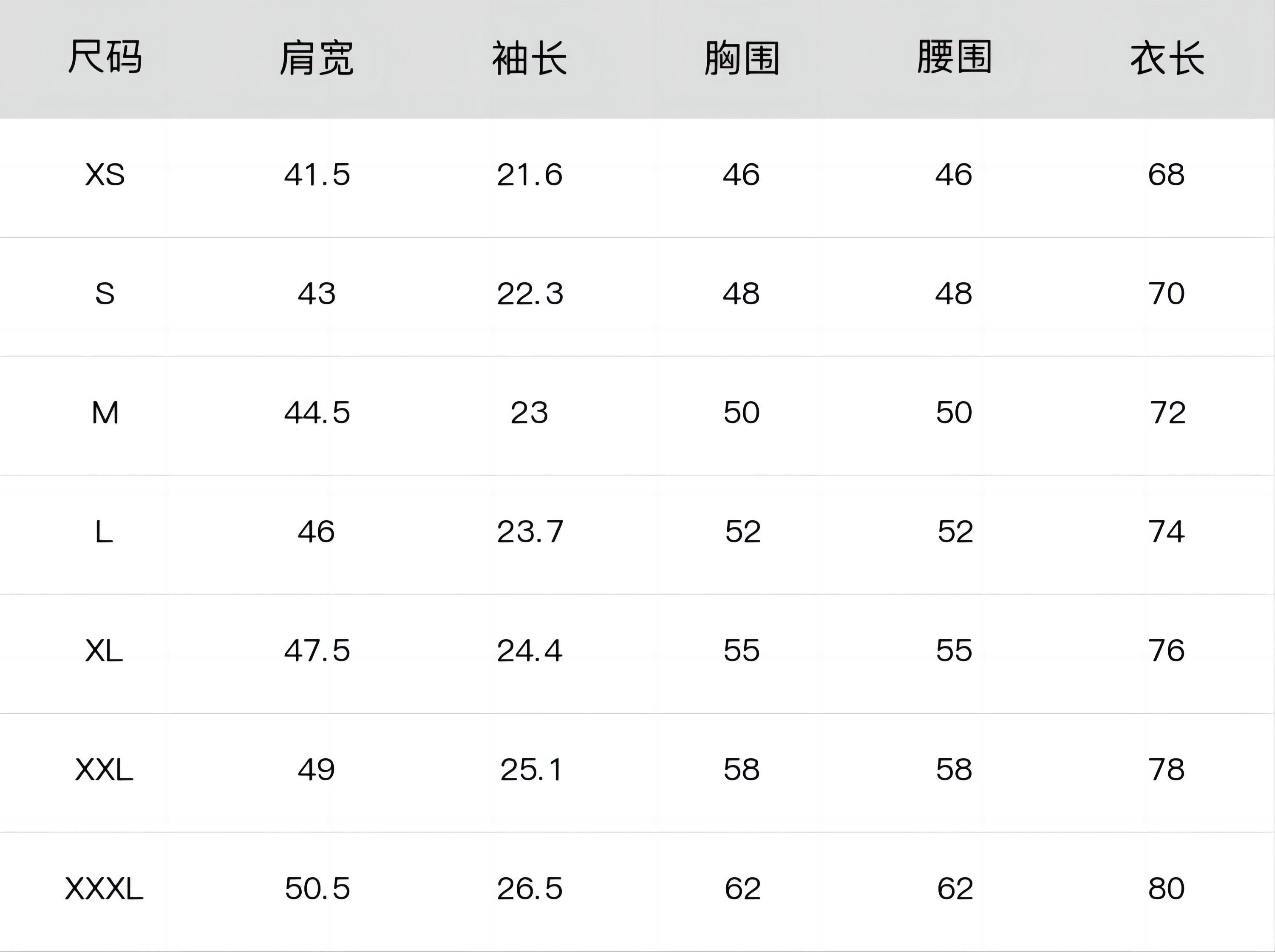The image size is (1275, 952).
Task: Click the 胸围 column header
Action: click(742, 58)
